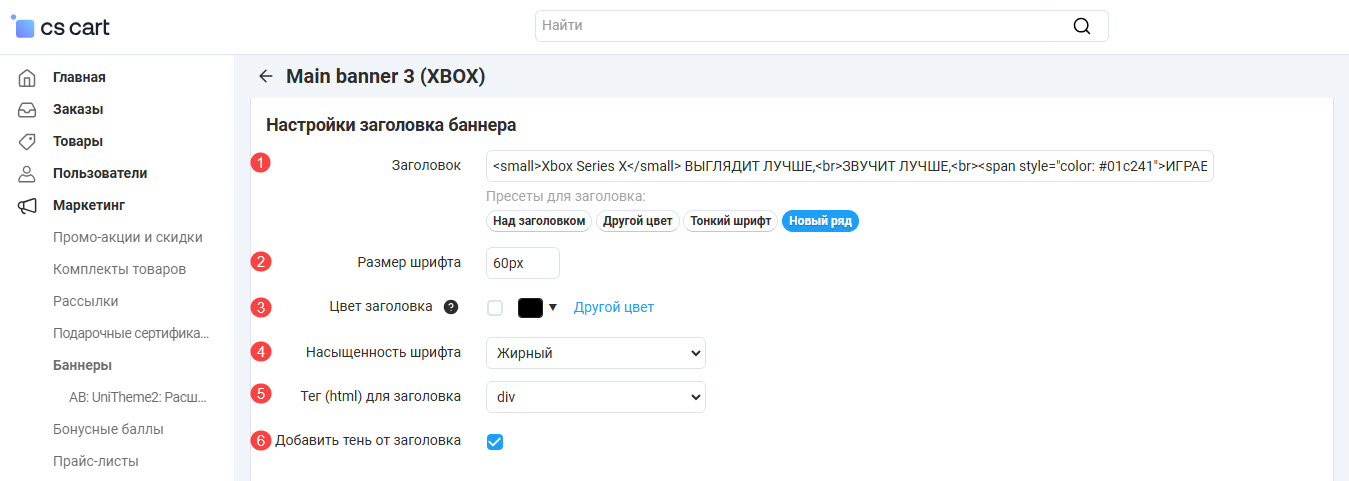Collapse the Маркетинг sidebar section
The image size is (1349, 481).
(89, 205)
